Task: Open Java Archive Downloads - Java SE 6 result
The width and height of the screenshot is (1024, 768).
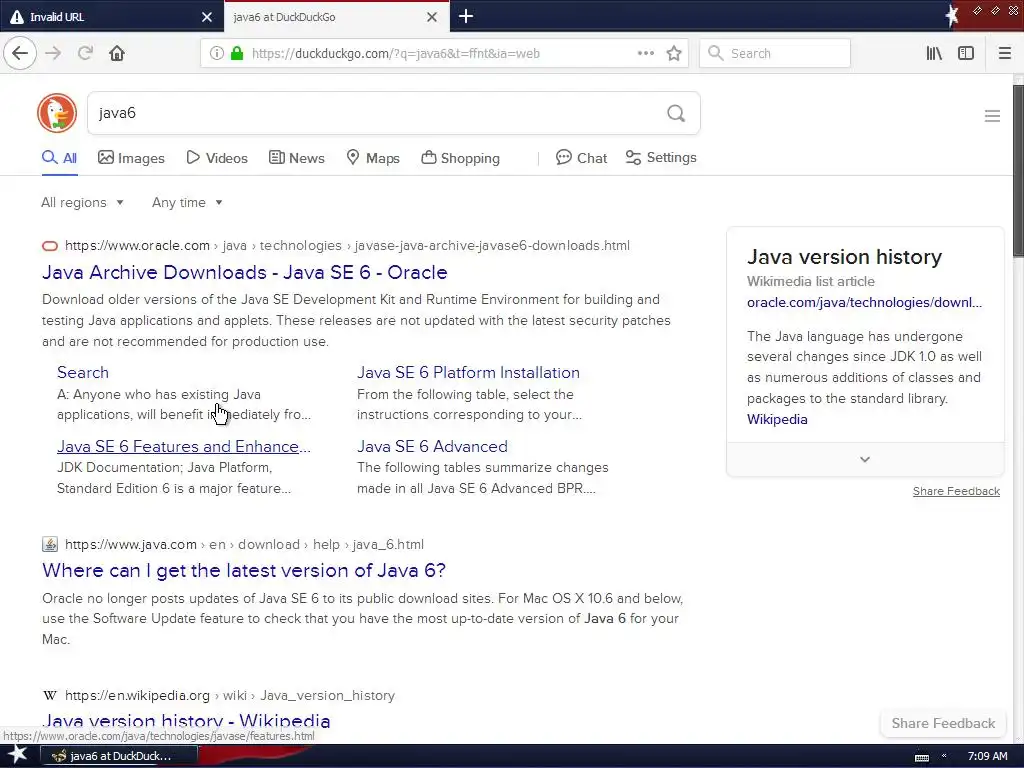Action: point(244,272)
